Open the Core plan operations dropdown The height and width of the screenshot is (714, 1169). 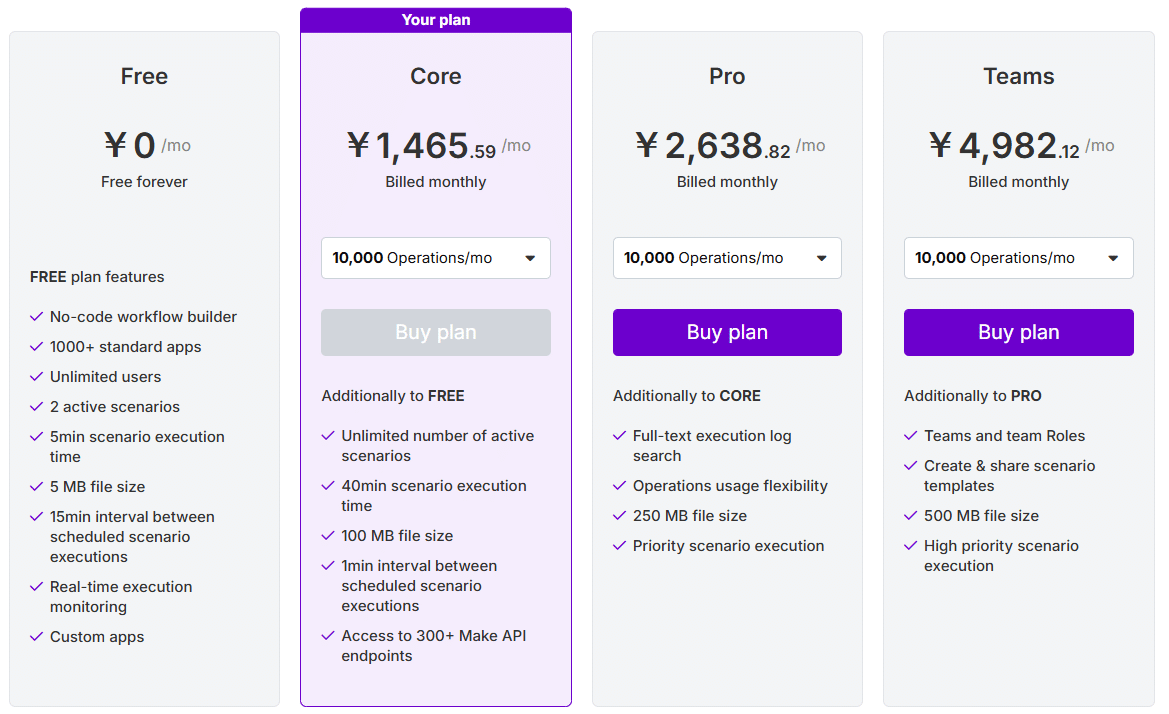point(435,258)
